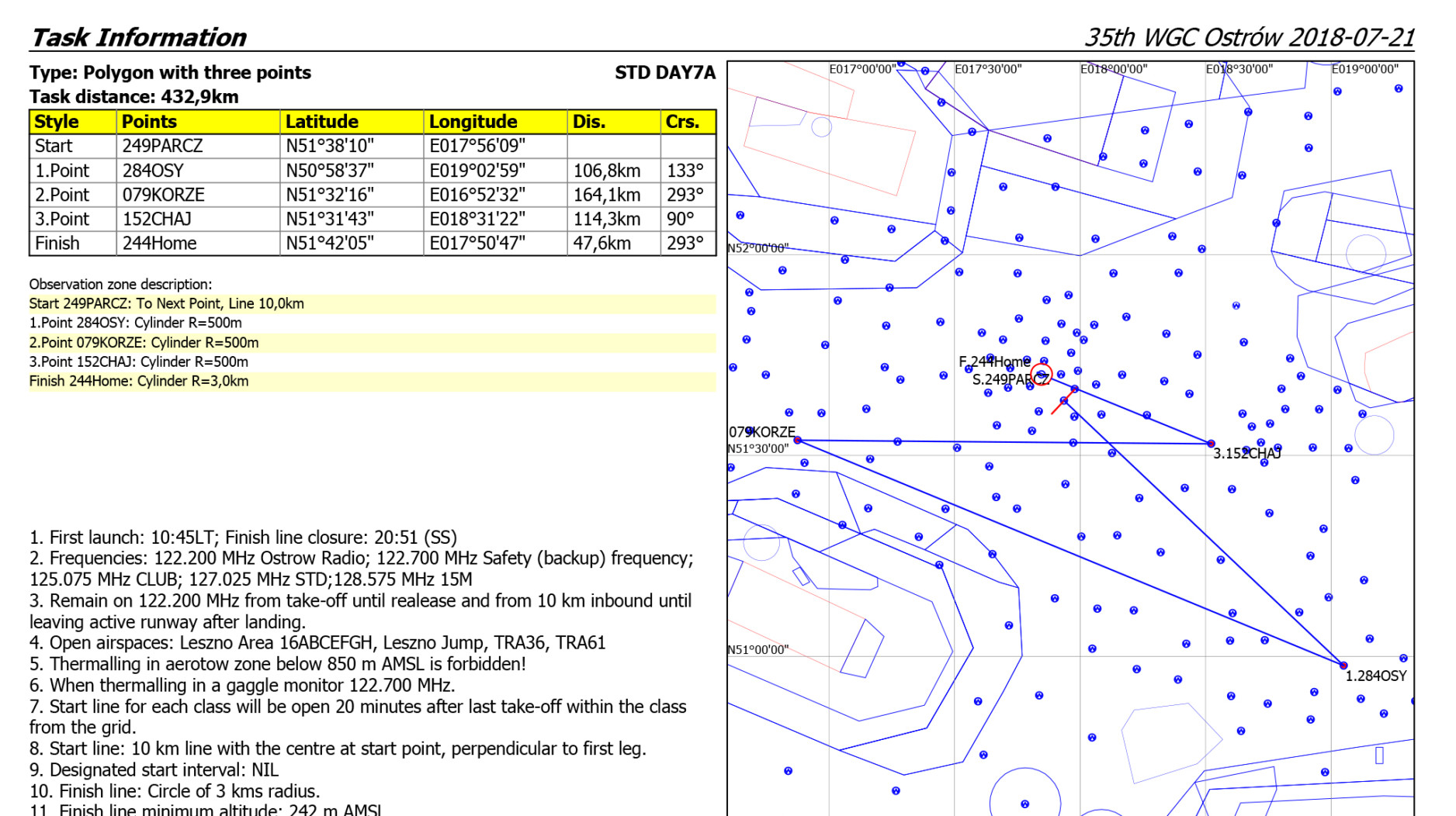Image resolution: width=1456 pixels, height=816 pixels.
Task: Click the E018°00'00" longitude grid label
Action: click(1113, 69)
